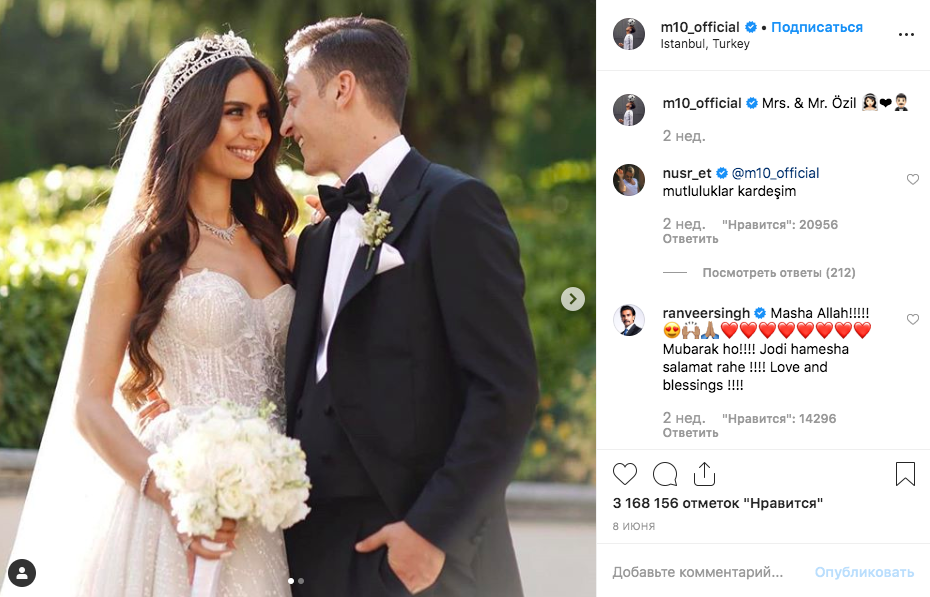Follow the account via "Подписаться"
This screenshot has height=597, width=930.
817,27
